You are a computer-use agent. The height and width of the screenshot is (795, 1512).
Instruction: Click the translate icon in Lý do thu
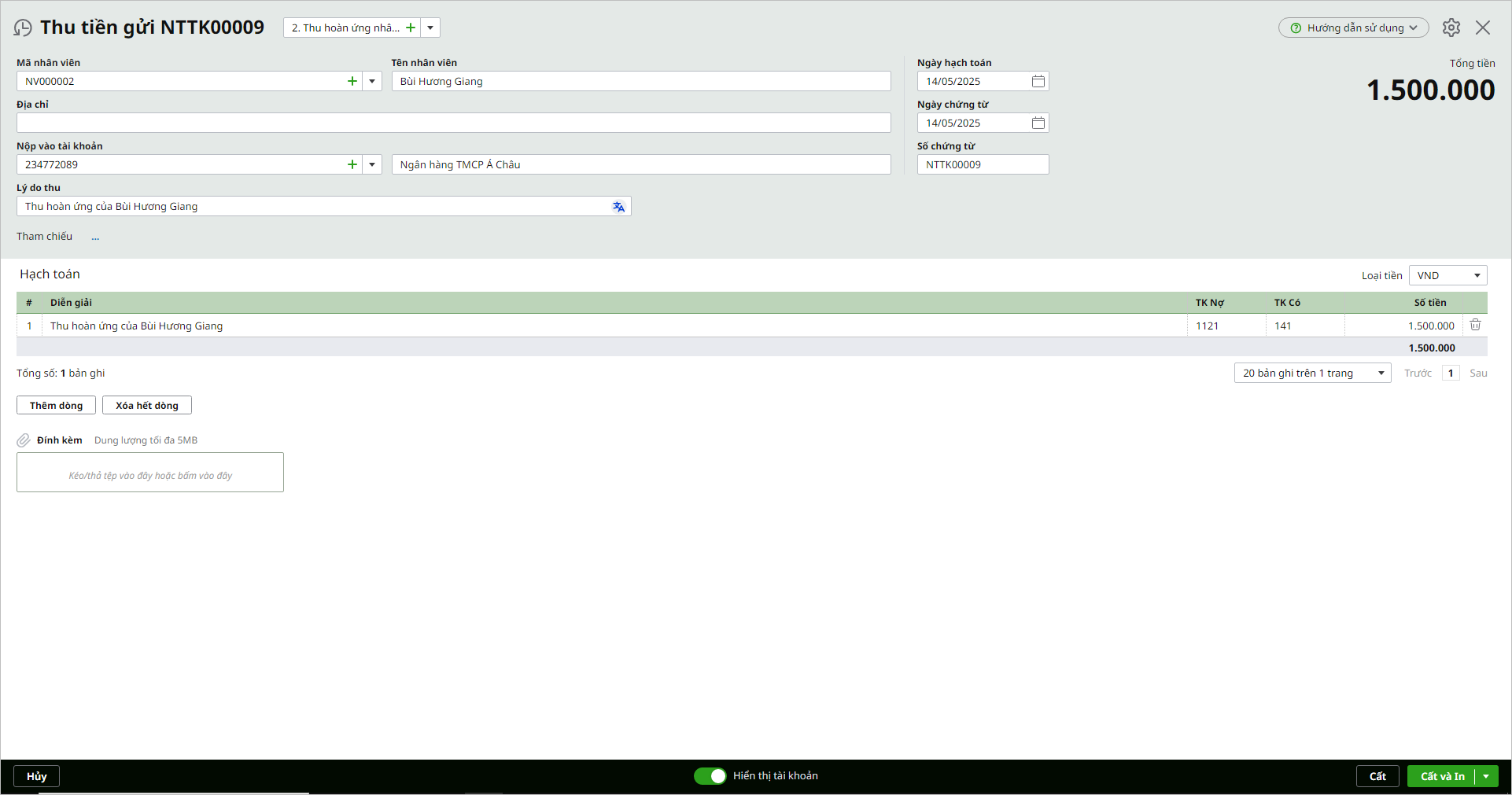pos(618,207)
